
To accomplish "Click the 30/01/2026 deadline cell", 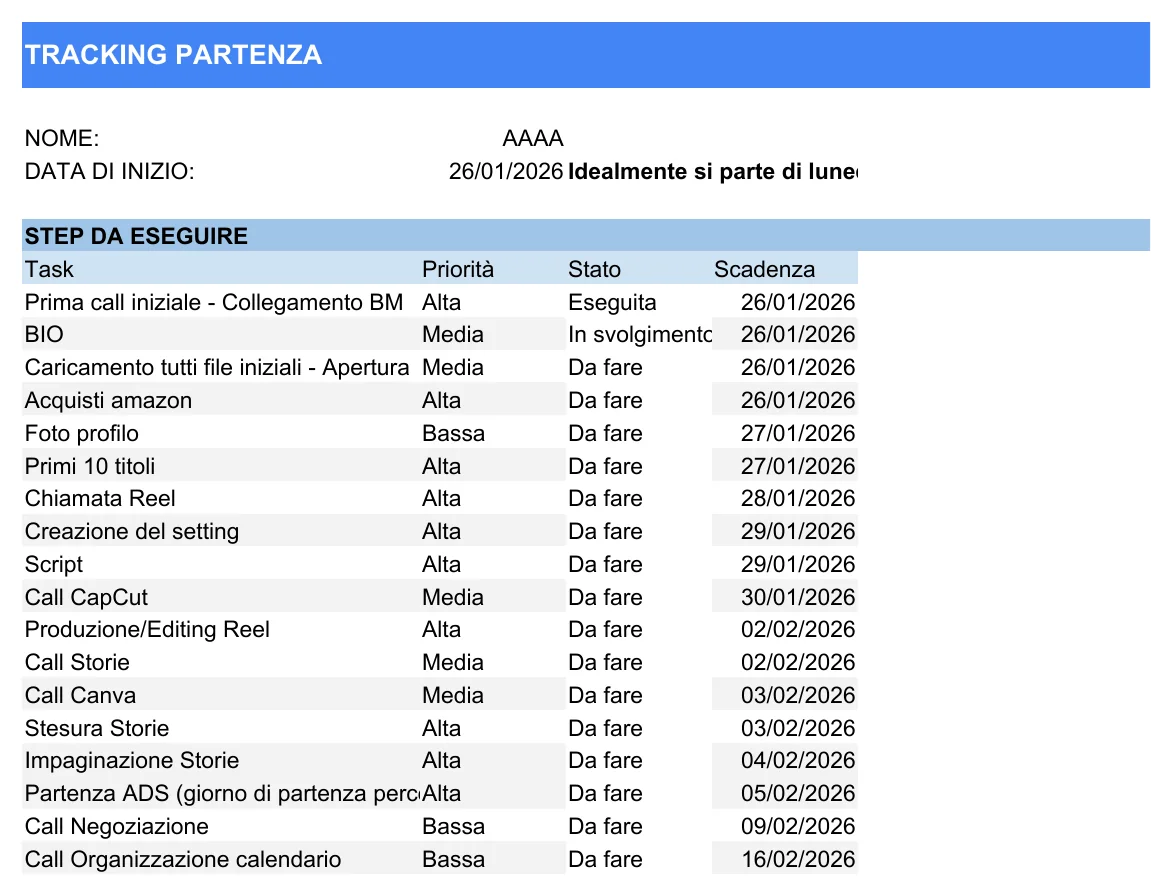I will pyautogui.click(x=784, y=597).
